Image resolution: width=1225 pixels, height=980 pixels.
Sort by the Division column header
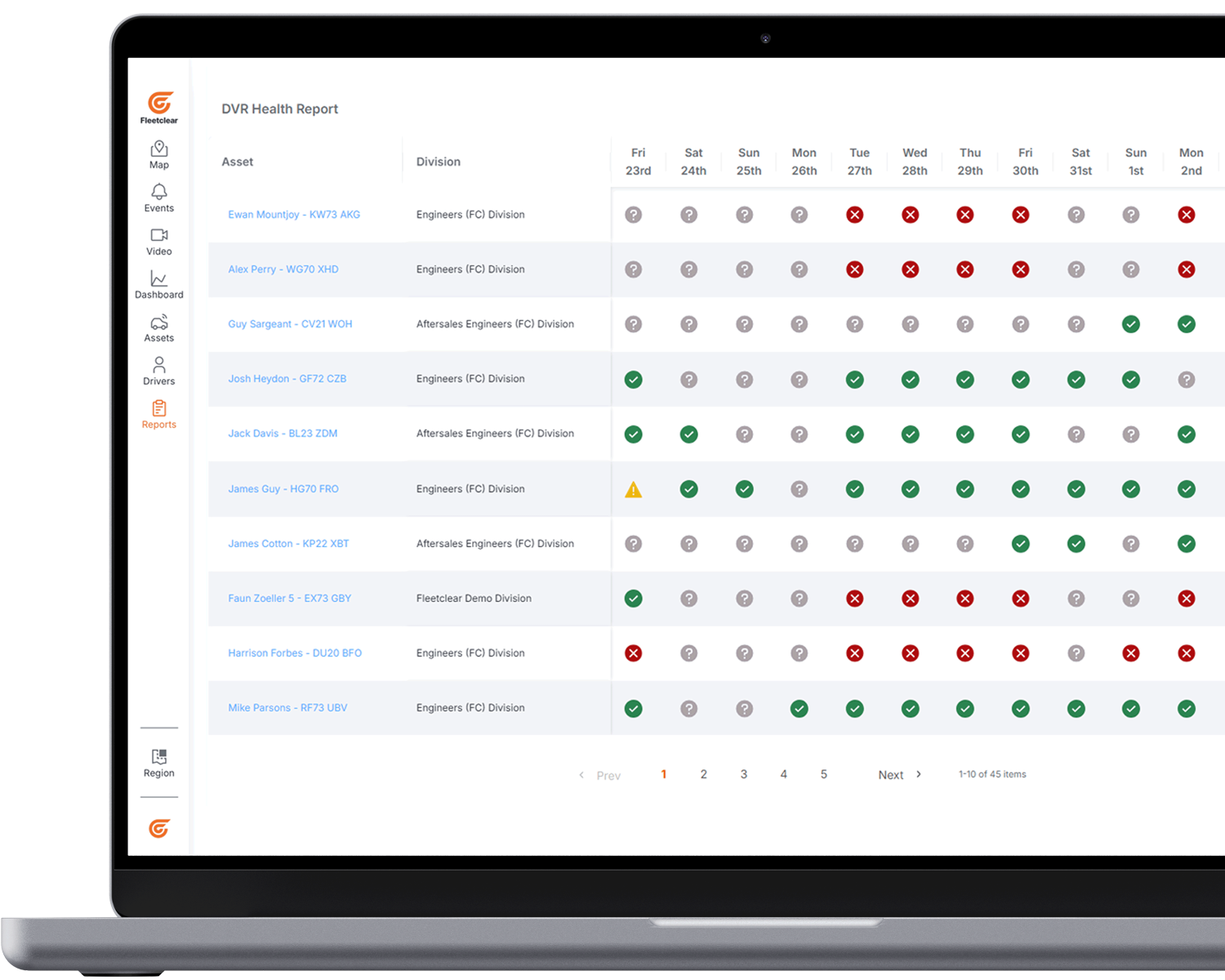(438, 162)
